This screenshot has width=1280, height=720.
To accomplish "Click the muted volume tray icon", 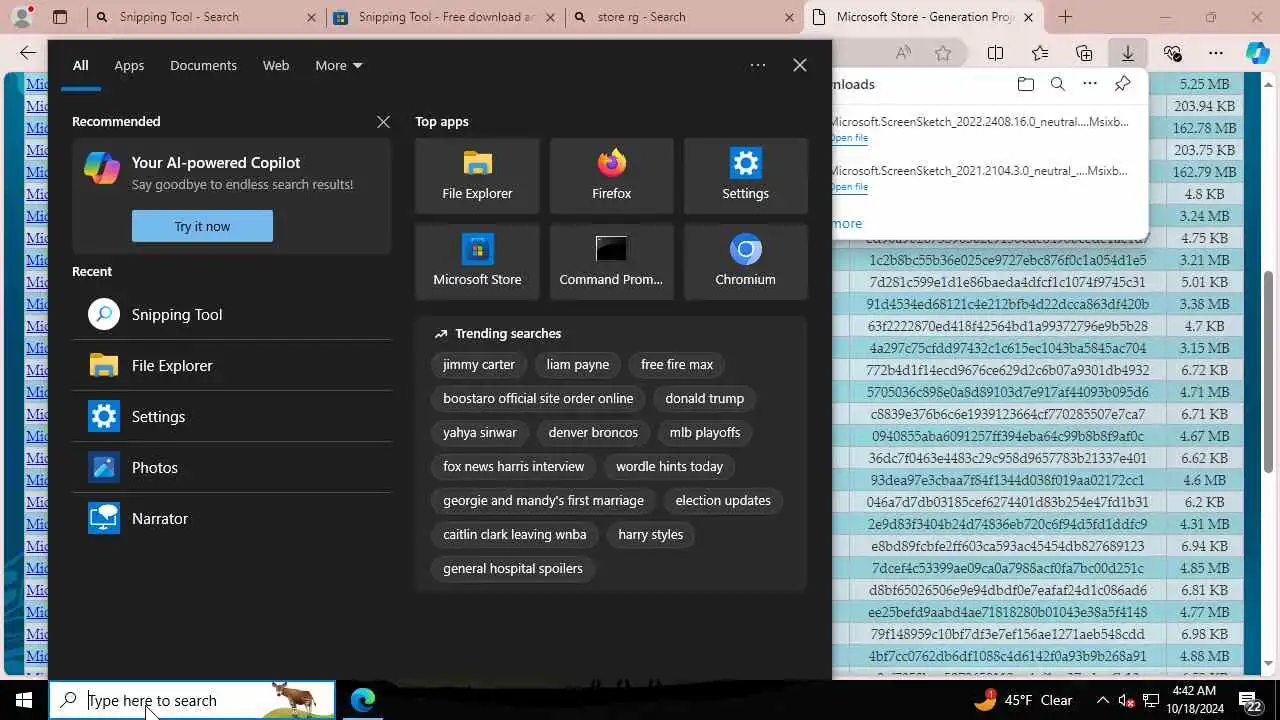I will click(x=1126, y=700).
